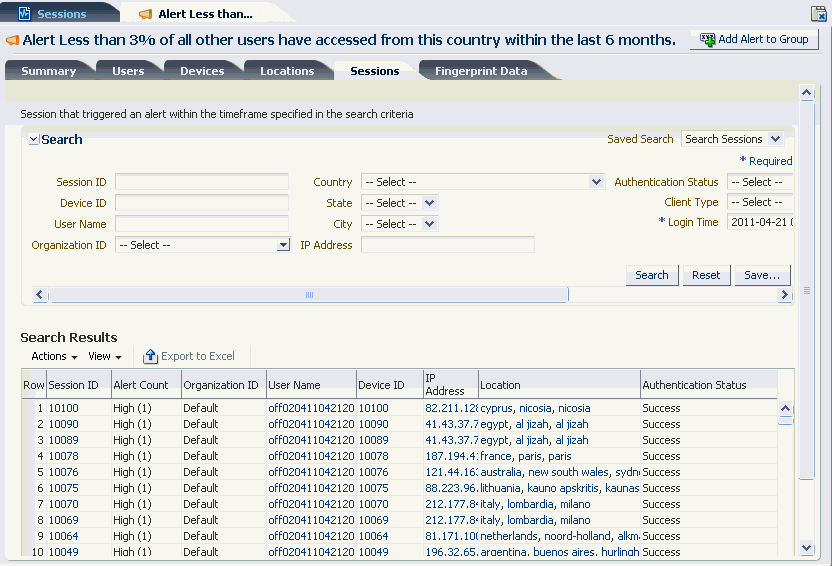
Task: Open the Authentication Status dropdown
Action: [x=760, y=182]
